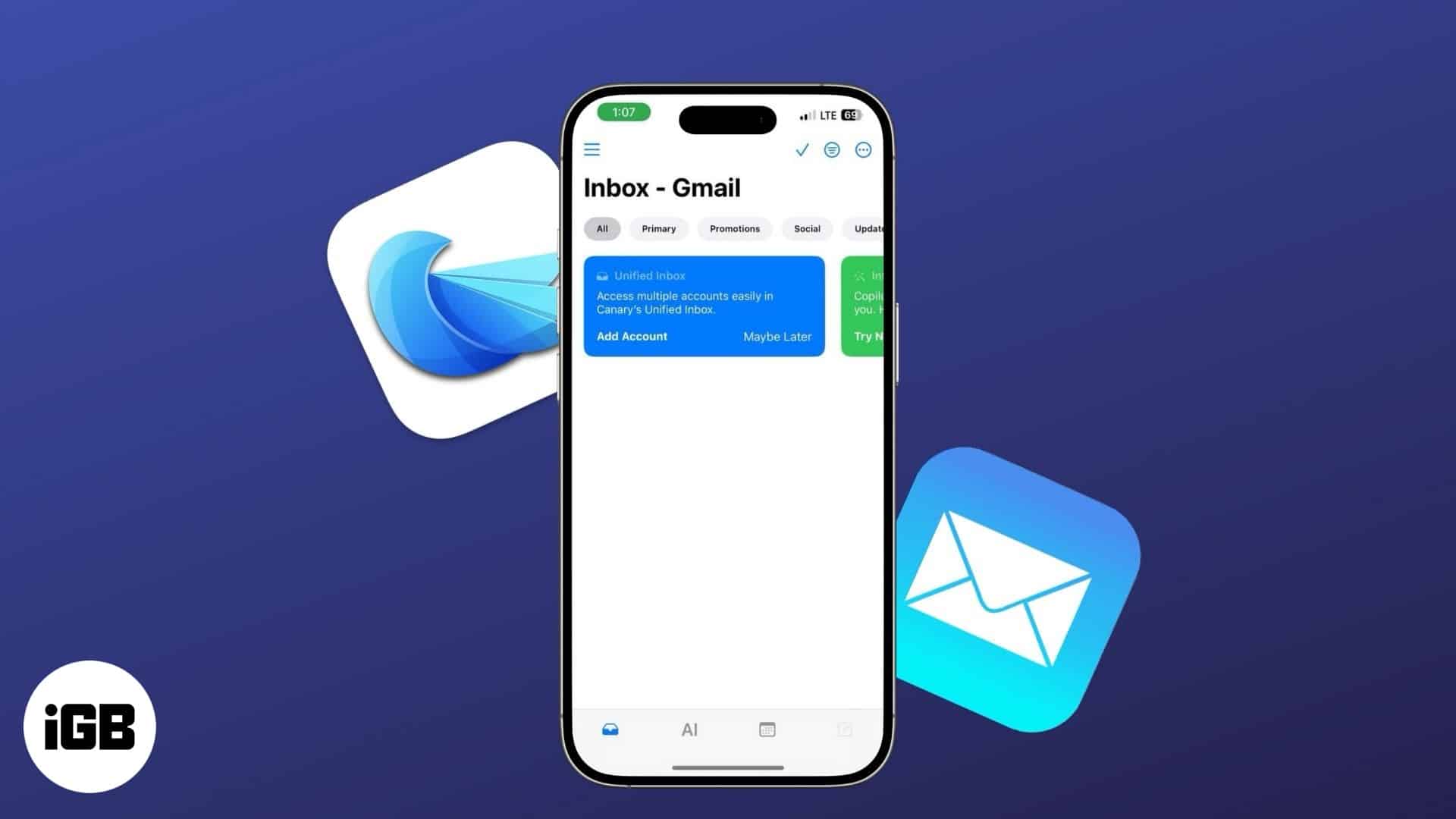Select the All filter tab
The image size is (1456, 819).
(603, 229)
